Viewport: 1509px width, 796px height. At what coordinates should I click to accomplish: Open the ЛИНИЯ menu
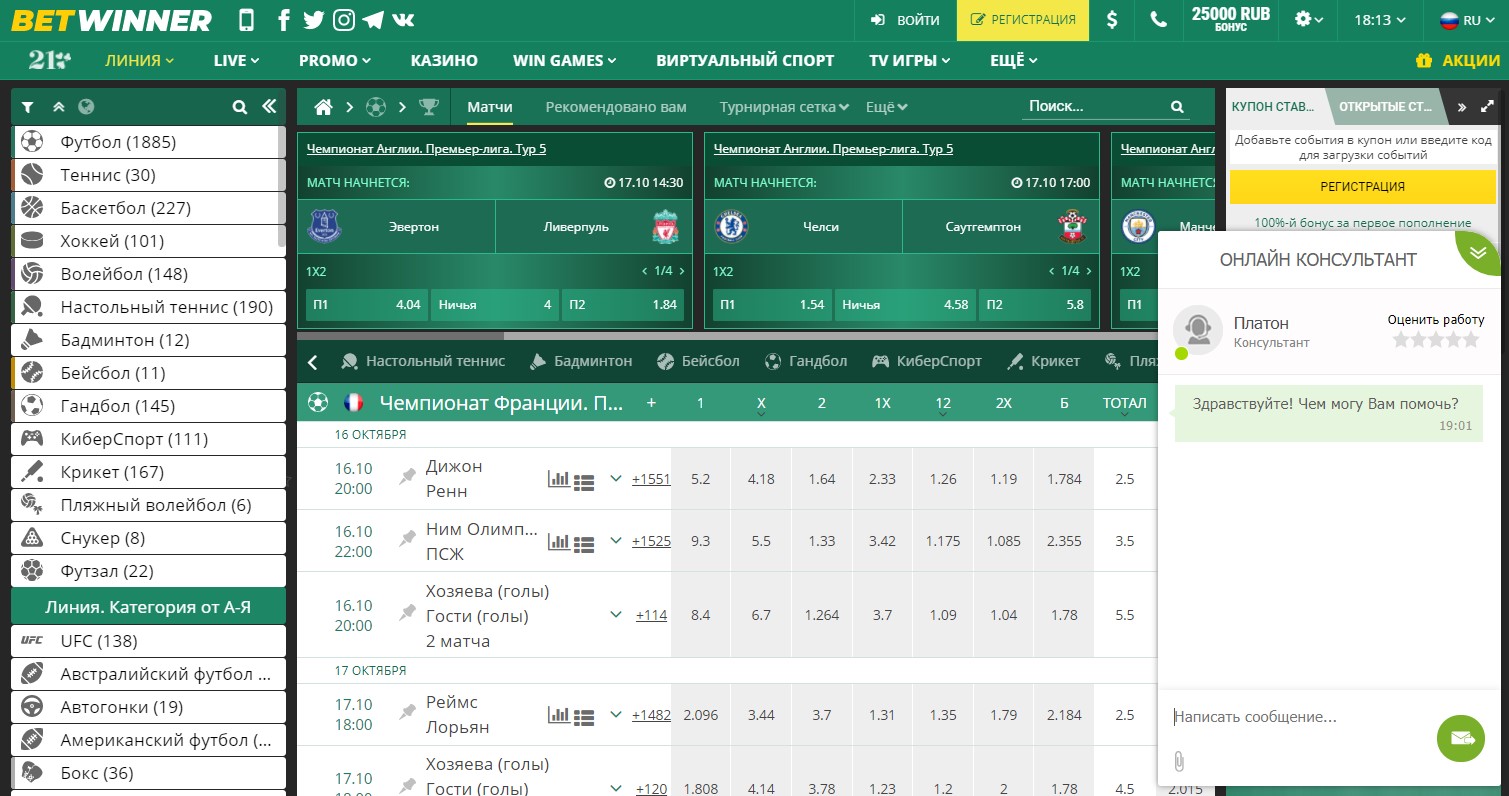[139, 60]
